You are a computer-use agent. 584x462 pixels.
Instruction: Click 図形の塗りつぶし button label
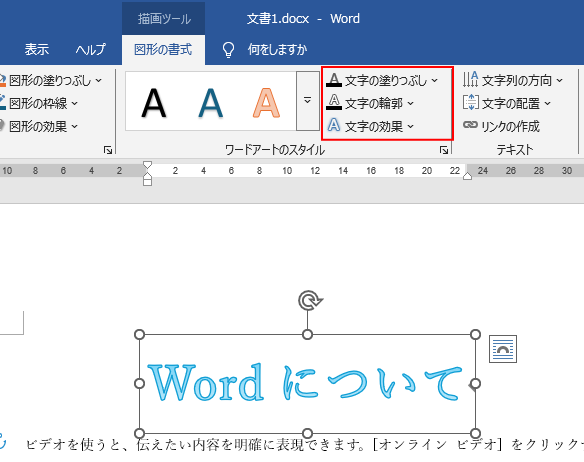50,80
